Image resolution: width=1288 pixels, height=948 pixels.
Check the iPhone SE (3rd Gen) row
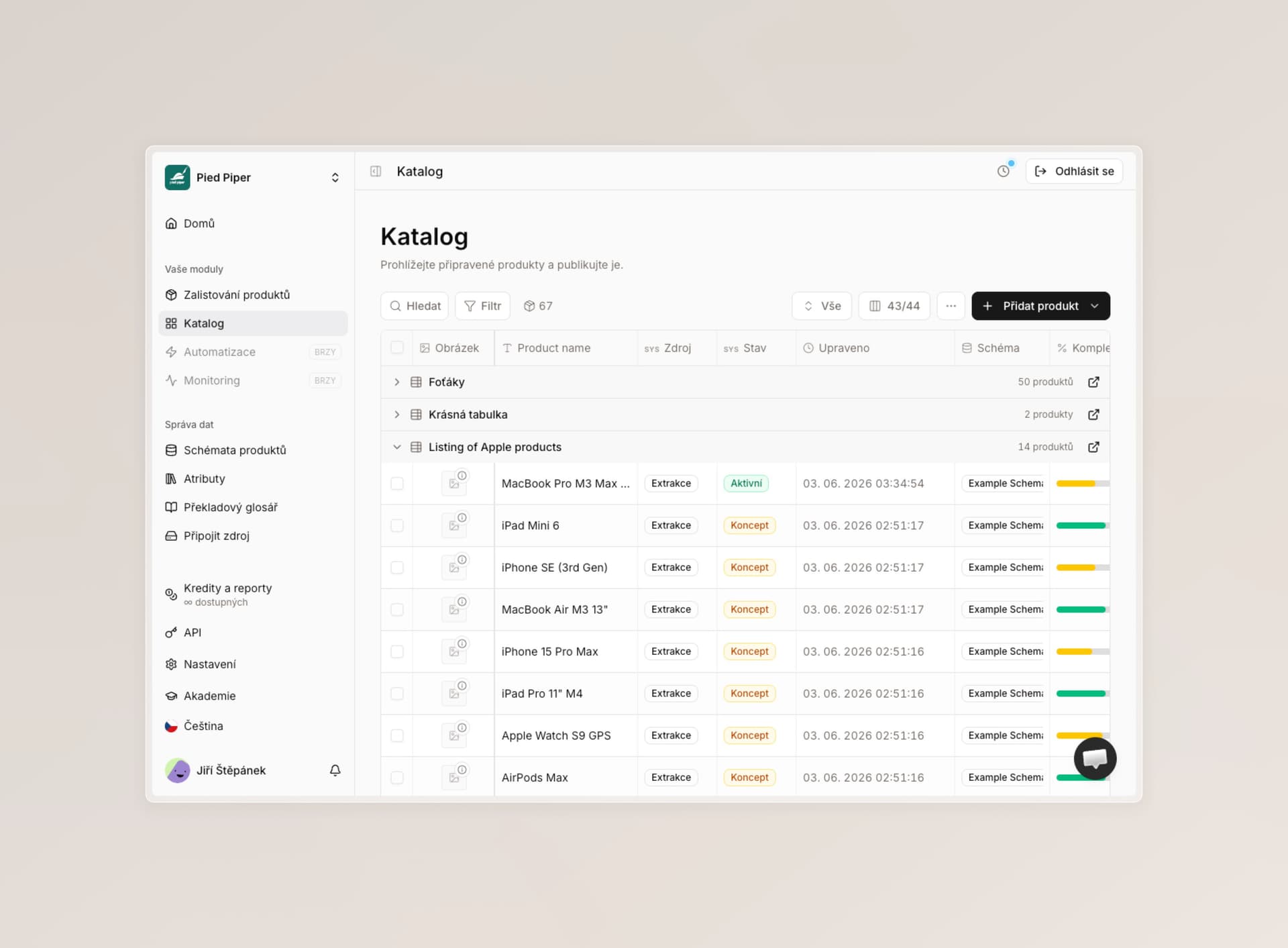coord(397,568)
